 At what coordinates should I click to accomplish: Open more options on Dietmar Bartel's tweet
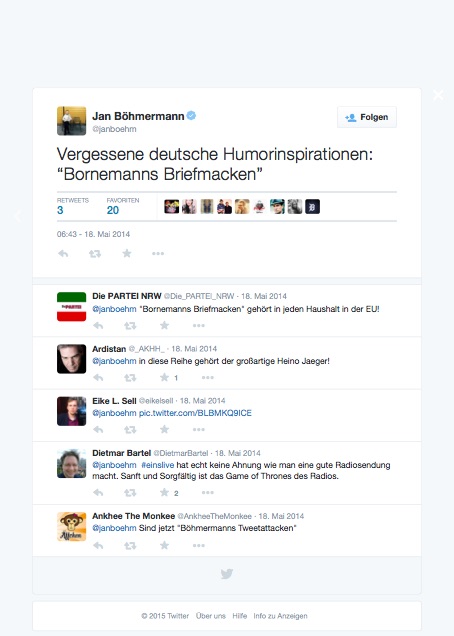coord(207,493)
